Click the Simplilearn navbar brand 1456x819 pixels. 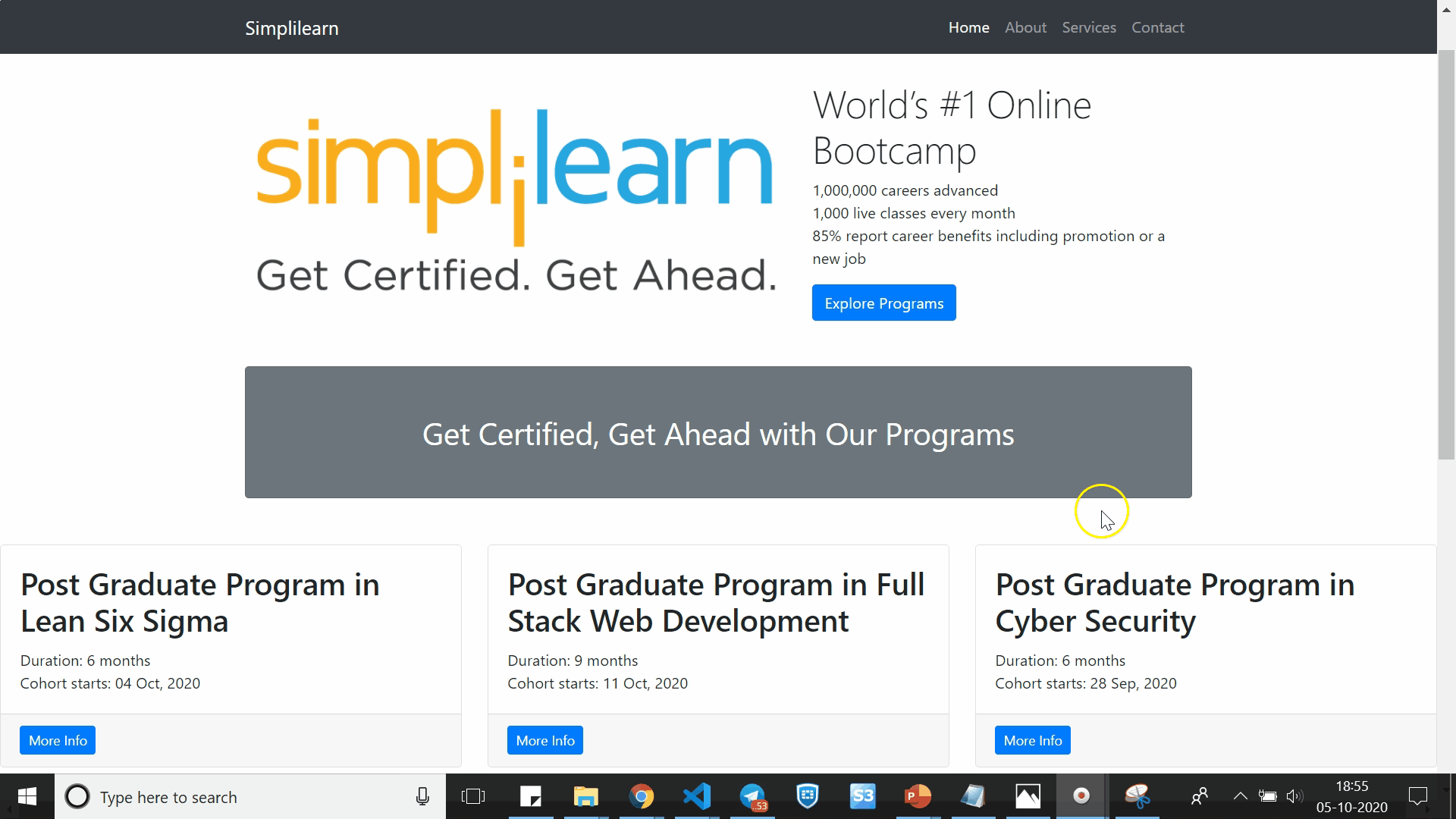point(292,28)
